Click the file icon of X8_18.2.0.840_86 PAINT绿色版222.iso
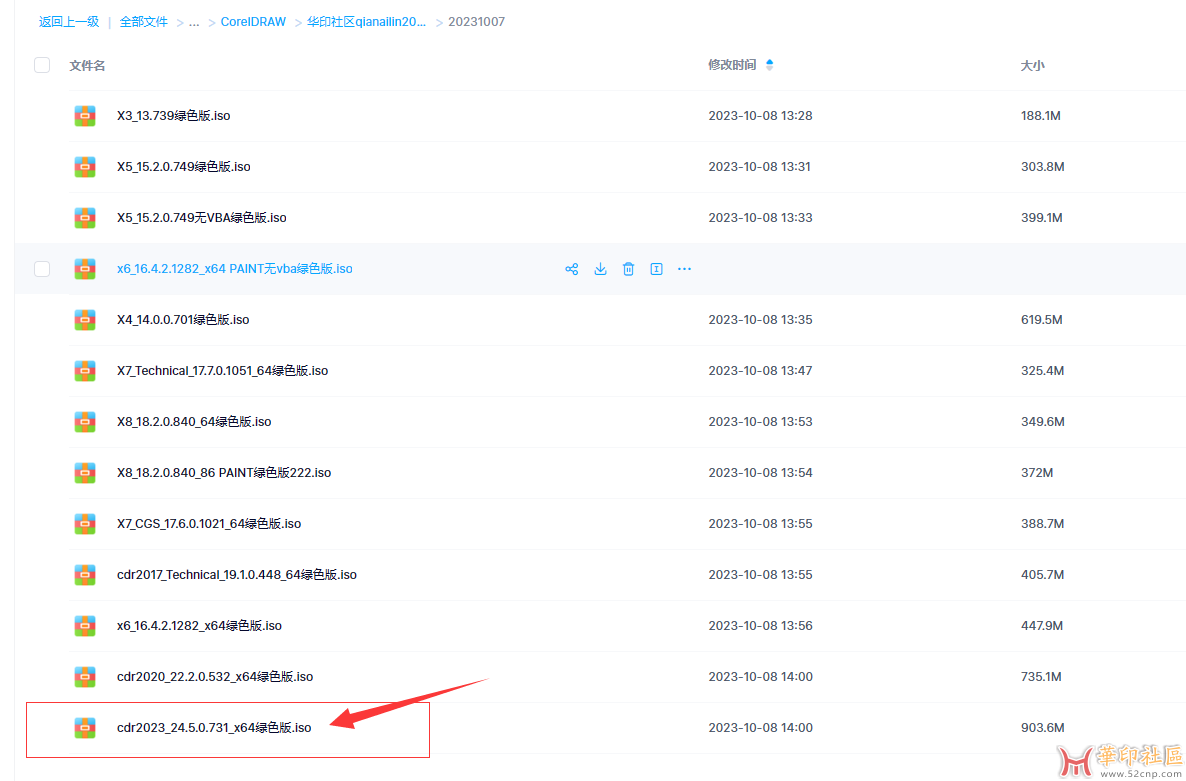1186x781 pixels. pyautogui.click(x=85, y=473)
